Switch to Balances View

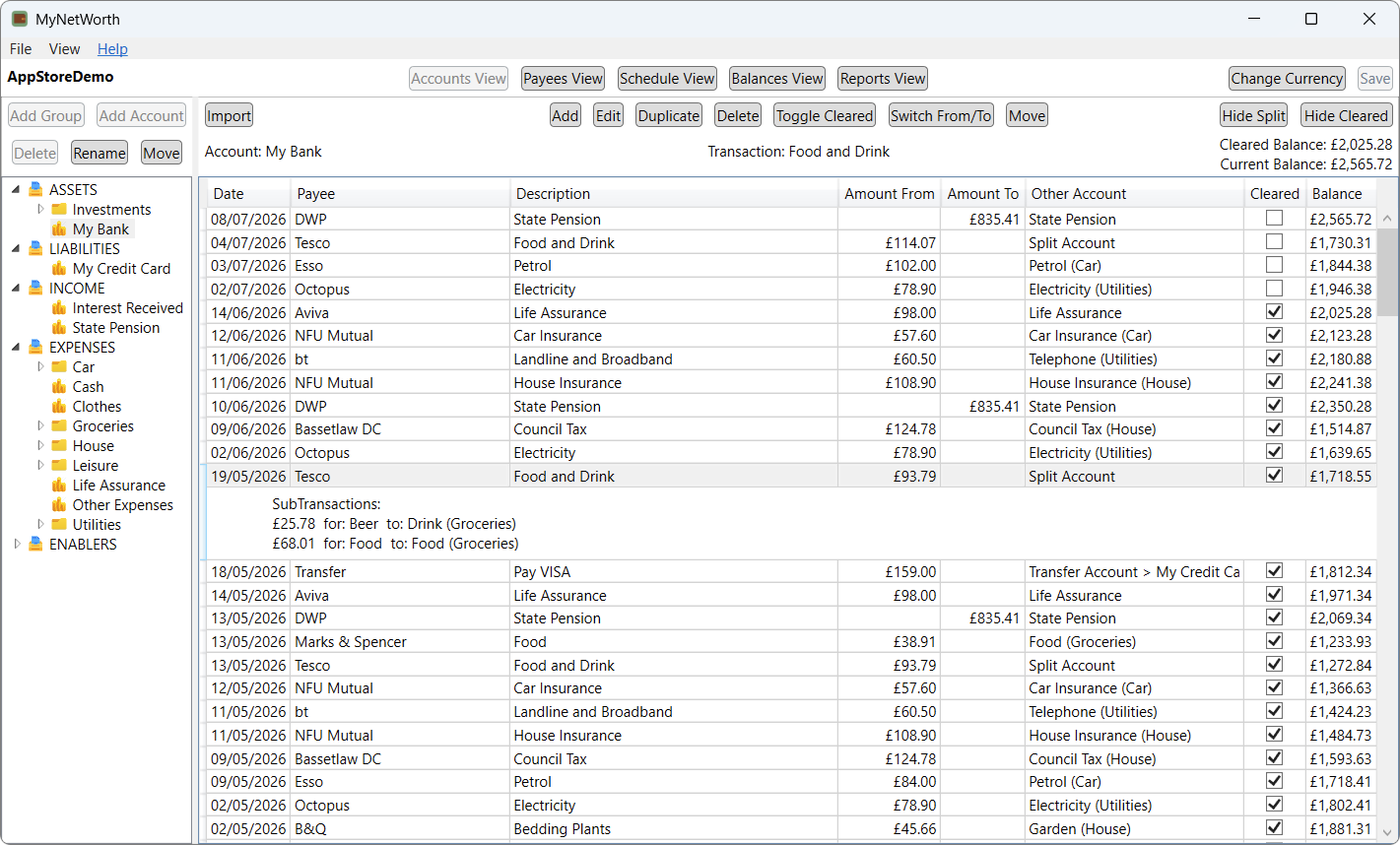[777, 79]
